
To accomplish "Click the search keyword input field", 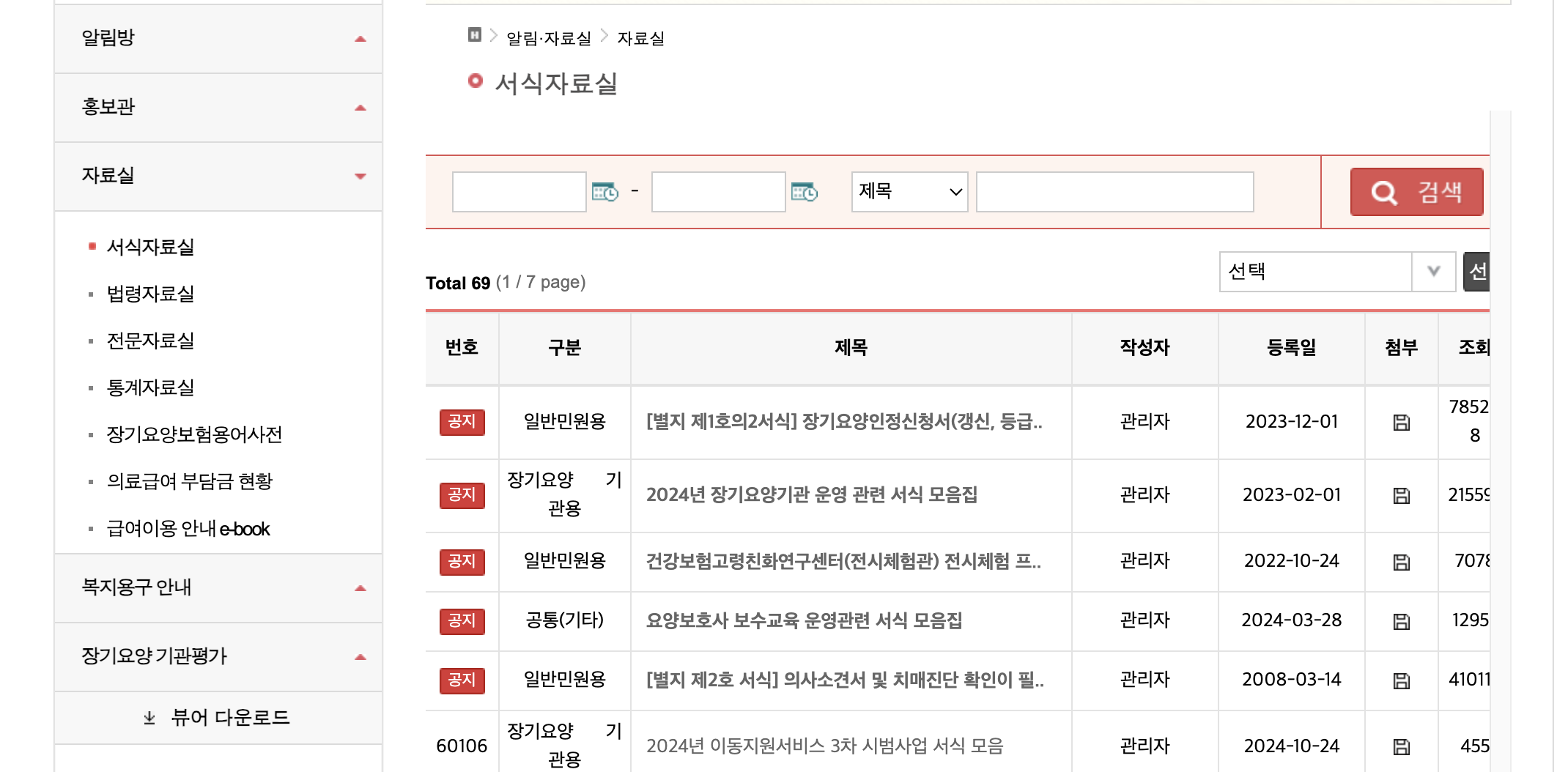I will pyautogui.click(x=1114, y=192).
